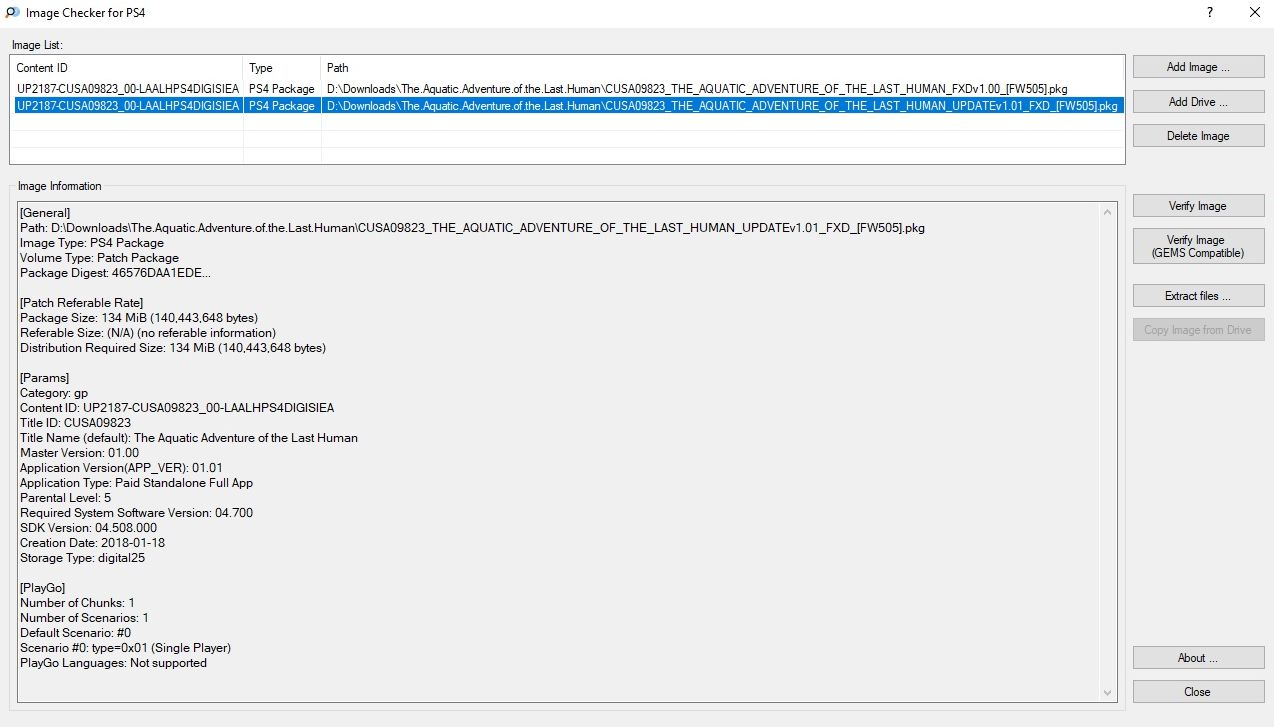Viewport: 1274px width, 727px height.
Task: Click the Title Name (default) line
Action: (x=189, y=438)
